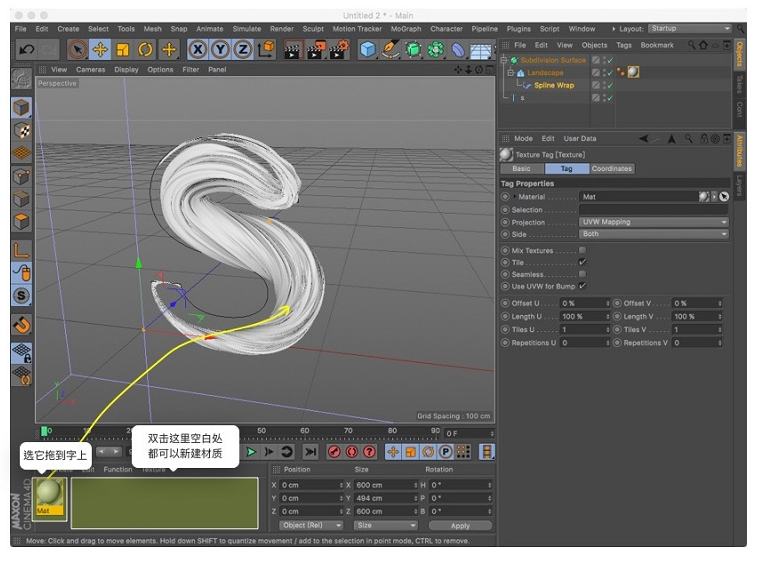Click the Apply button
This screenshot has width=760, height=561.
460,525
